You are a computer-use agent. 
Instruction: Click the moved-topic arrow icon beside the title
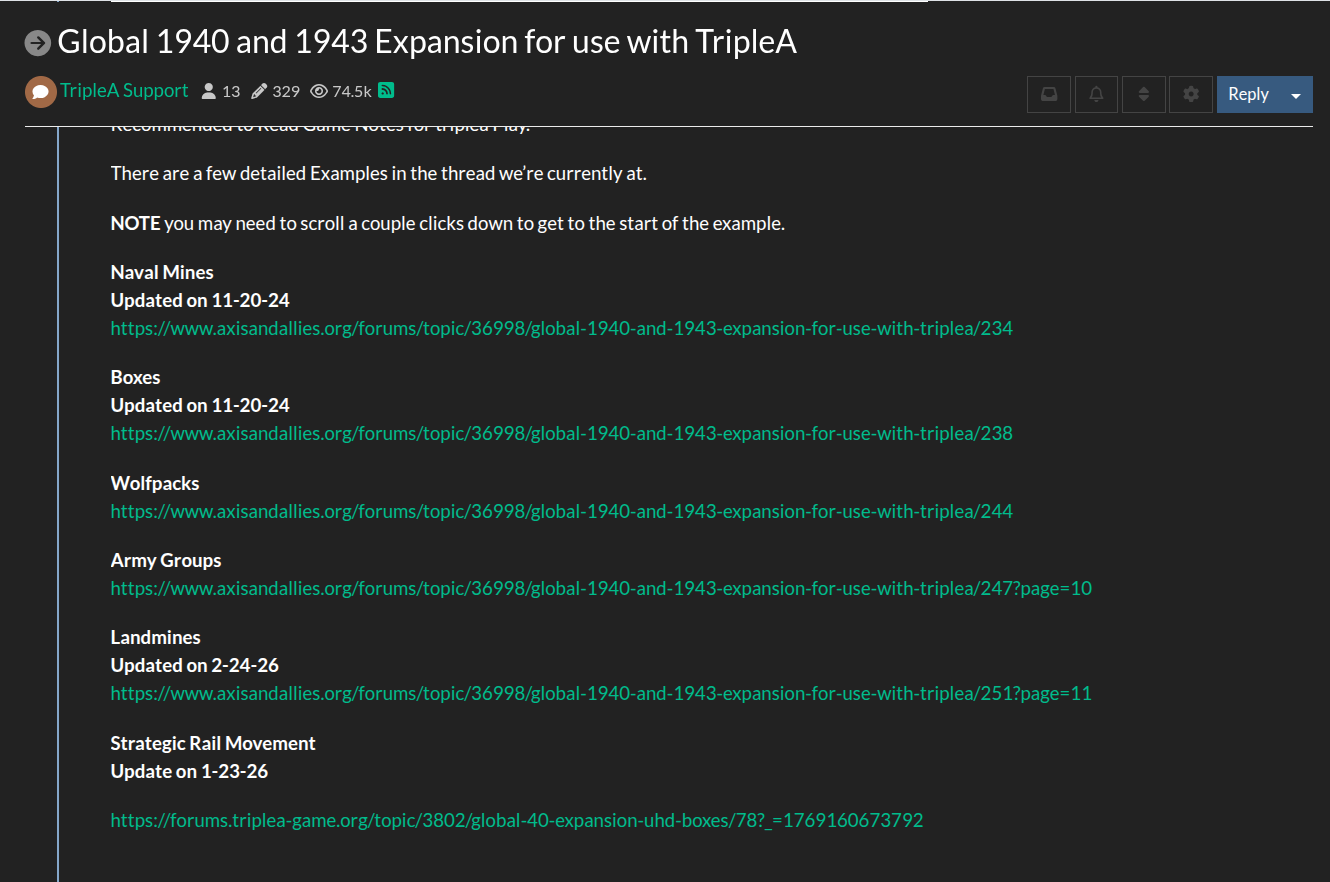[38, 43]
